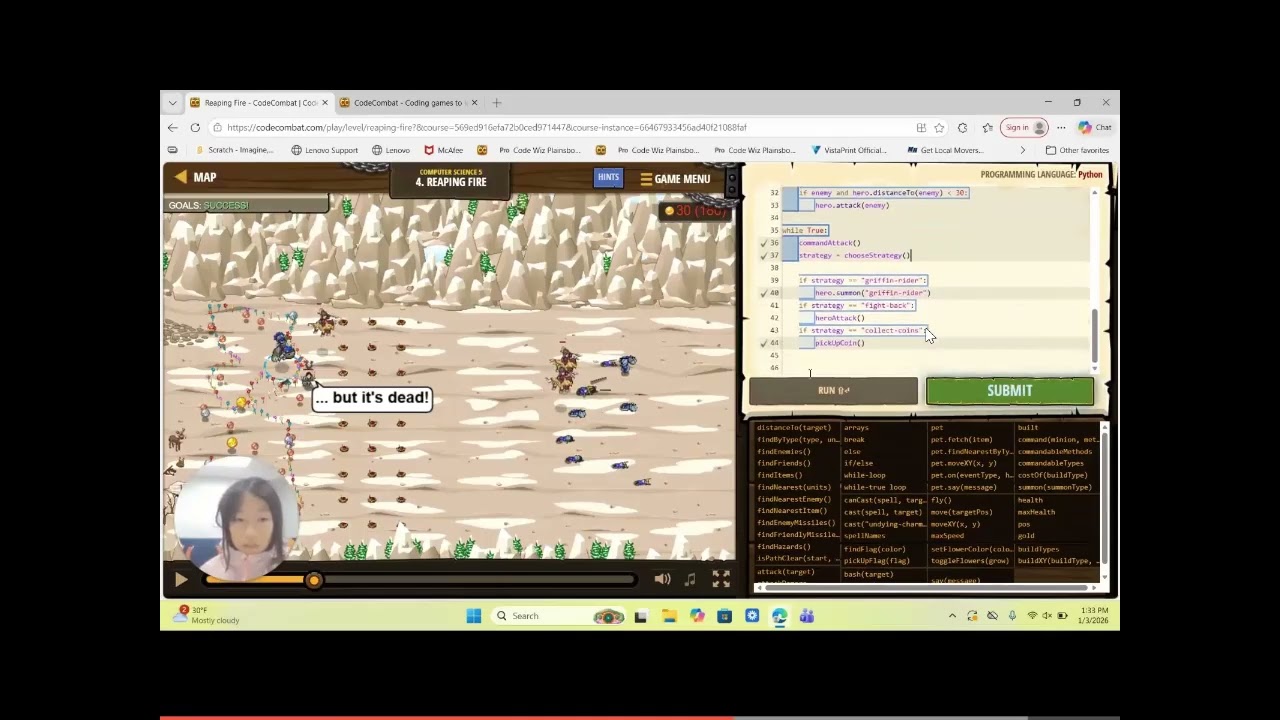Viewport: 1280px width, 720px height.
Task: Open the HINTS panel
Action: click(608, 178)
